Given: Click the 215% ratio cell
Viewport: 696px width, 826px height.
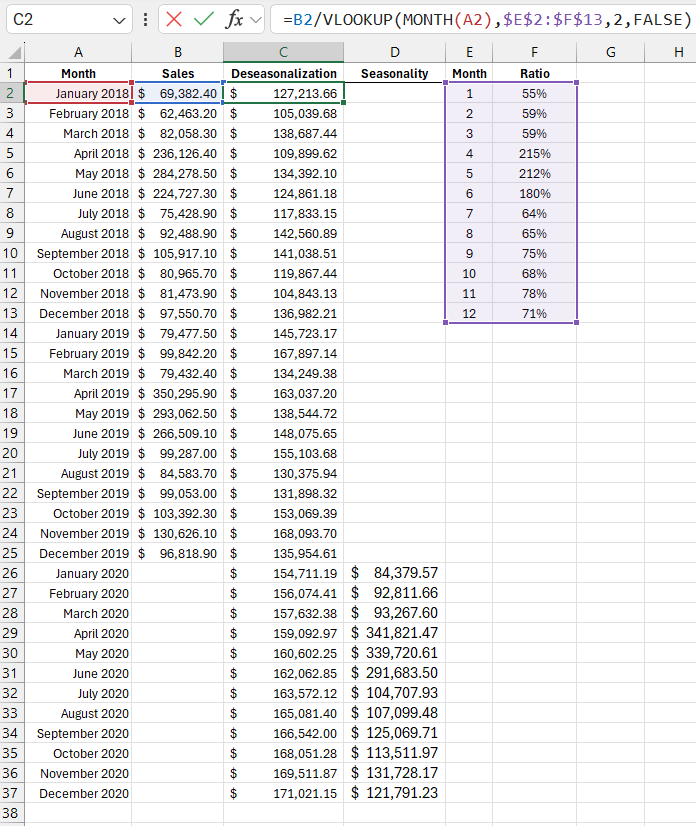Looking at the screenshot, I should (534, 153).
